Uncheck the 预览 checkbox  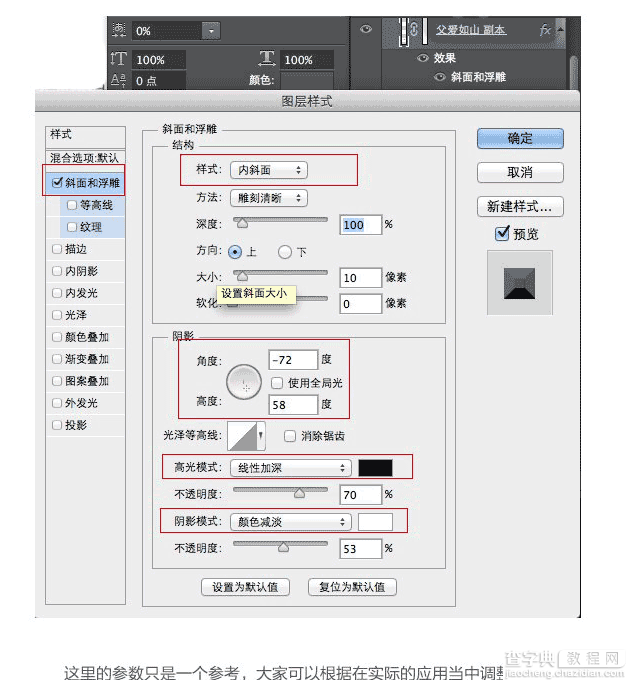[x=502, y=233]
